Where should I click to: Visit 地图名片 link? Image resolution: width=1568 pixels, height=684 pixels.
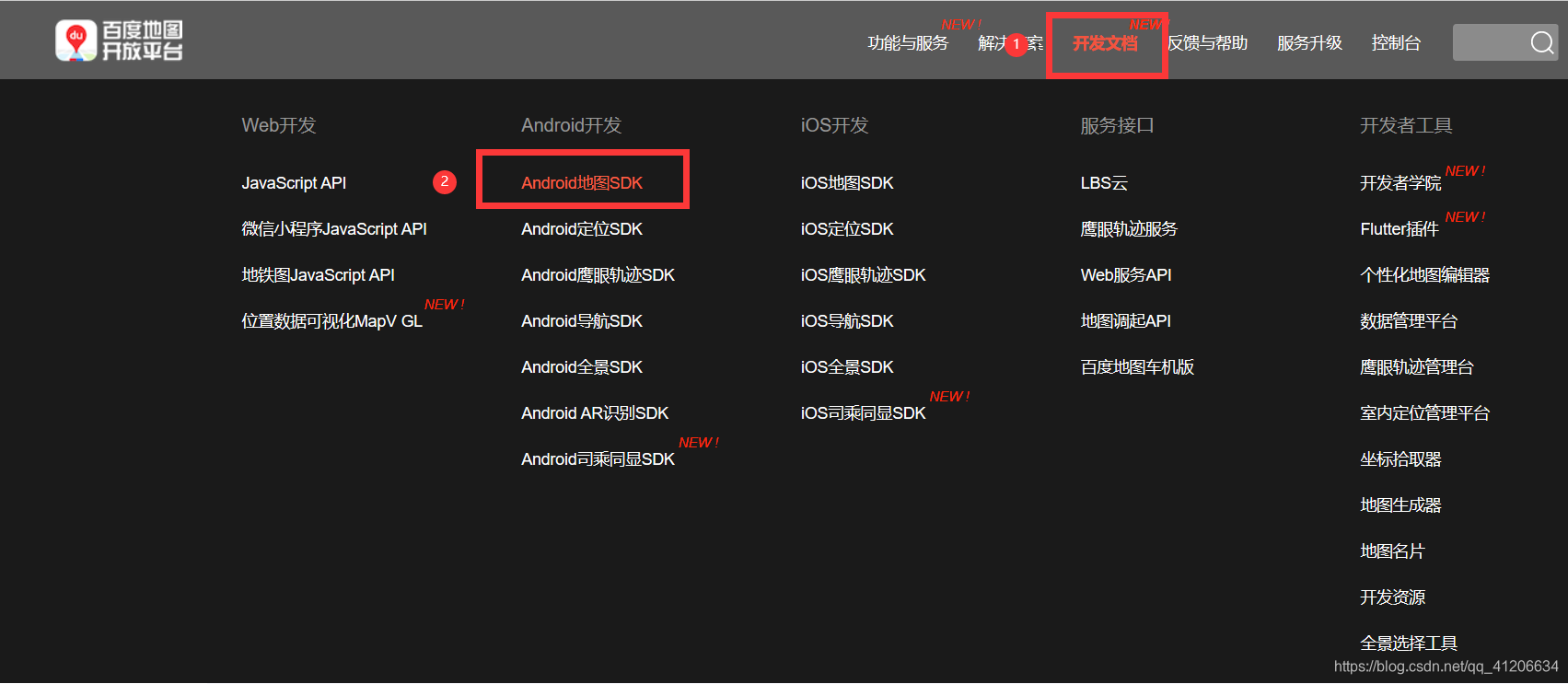click(x=1392, y=551)
